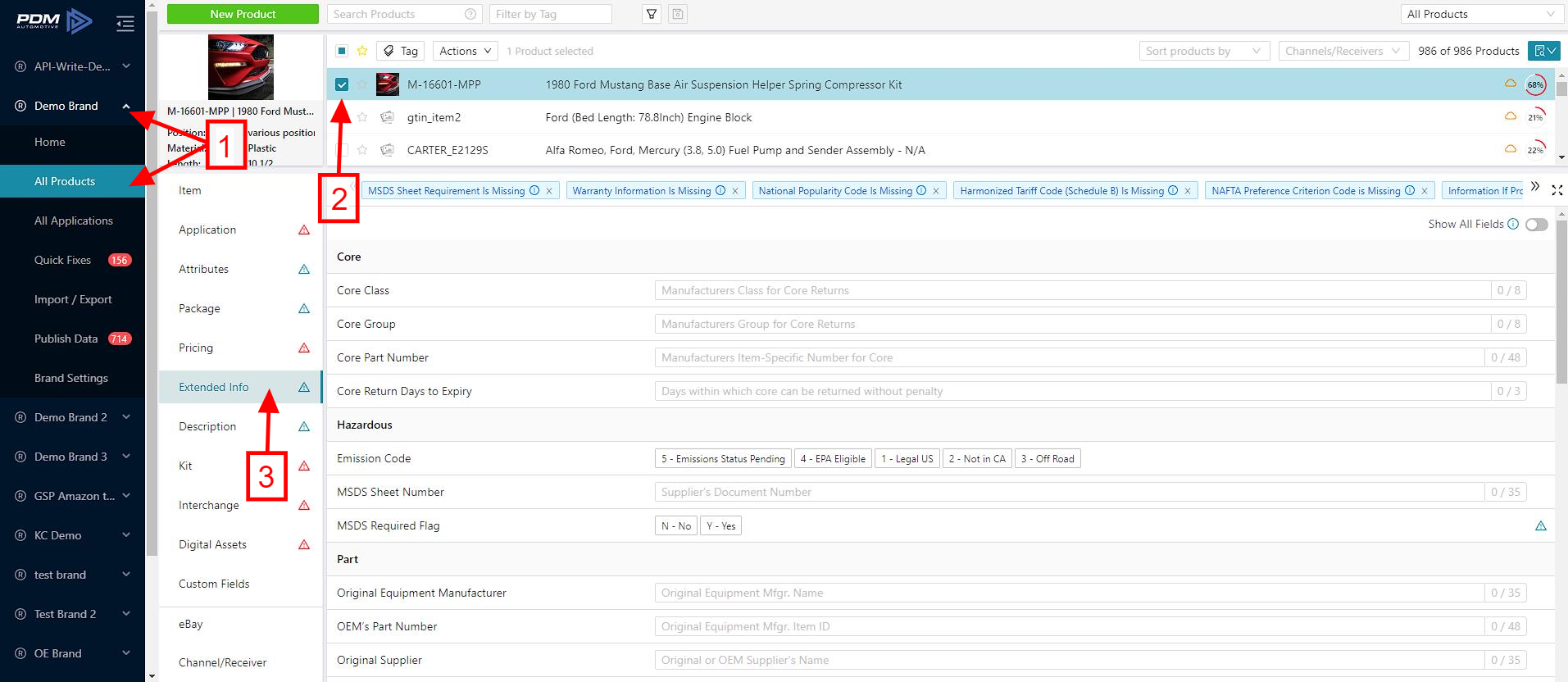Open Brand Settings in the sidebar
The image size is (1568, 682).
coord(72,378)
